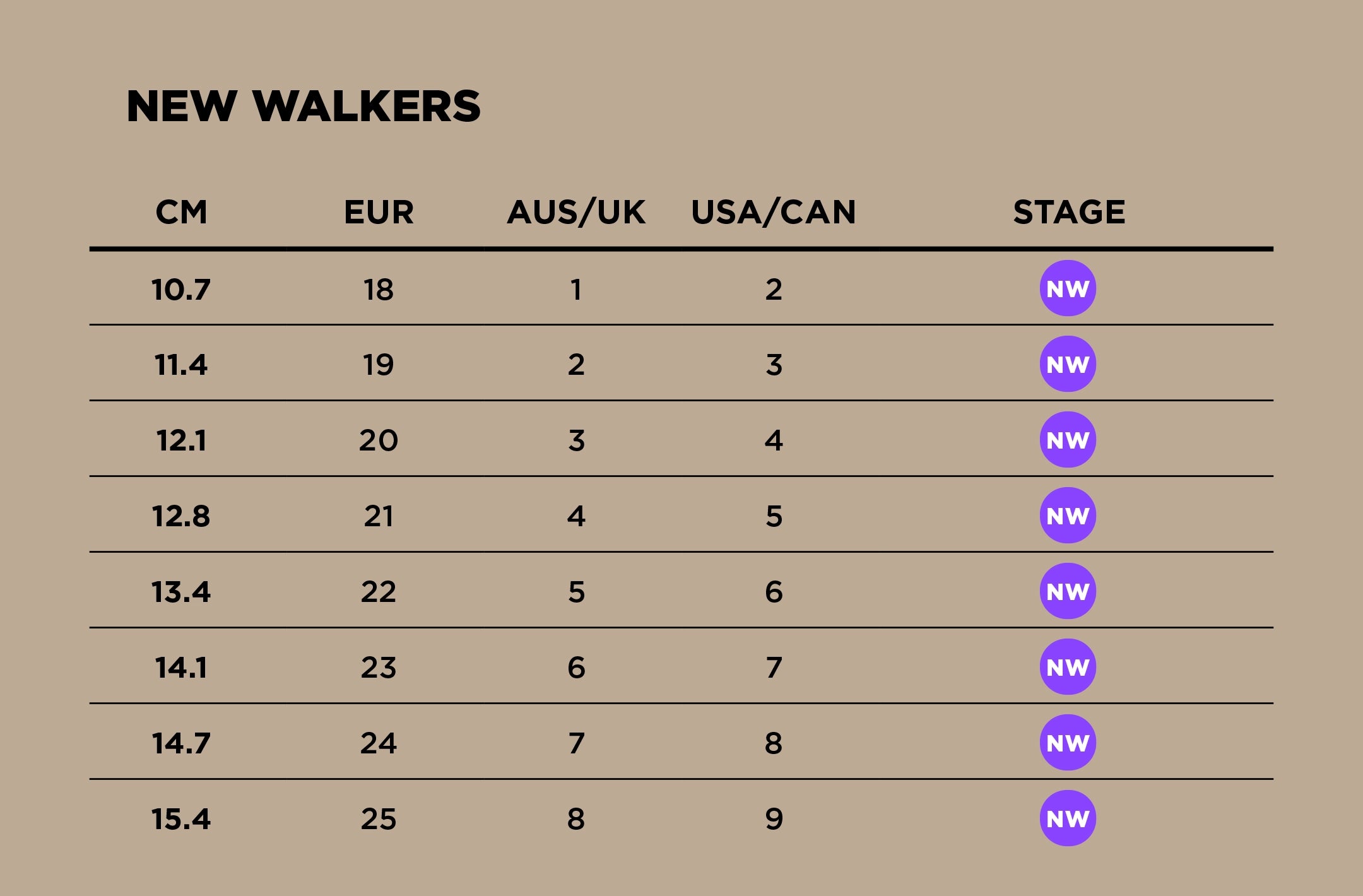Click EUR size 21 cell
The height and width of the screenshot is (896, 1363).
[x=379, y=516]
